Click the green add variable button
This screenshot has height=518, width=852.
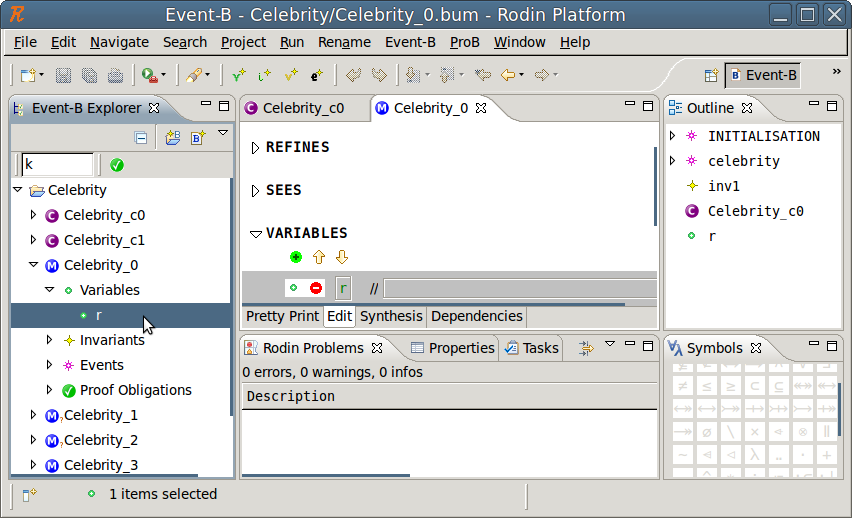(x=296, y=258)
